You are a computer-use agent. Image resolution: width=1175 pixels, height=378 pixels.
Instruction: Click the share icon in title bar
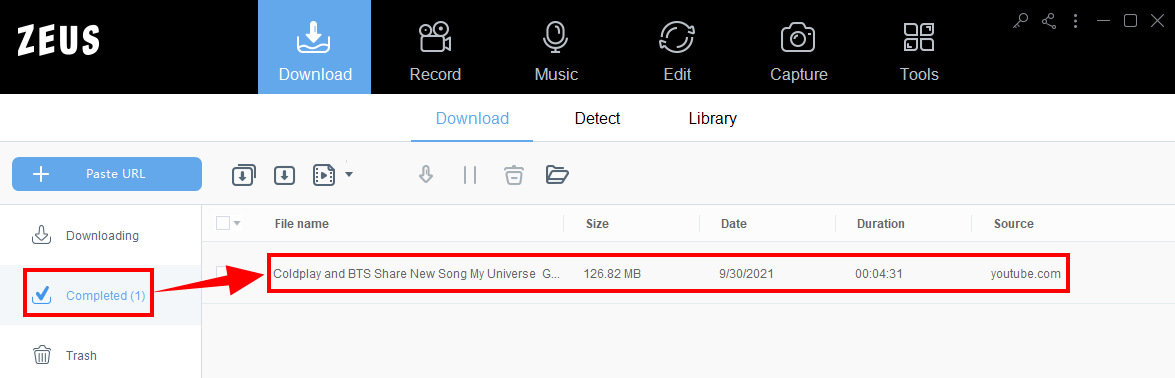(1048, 21)
